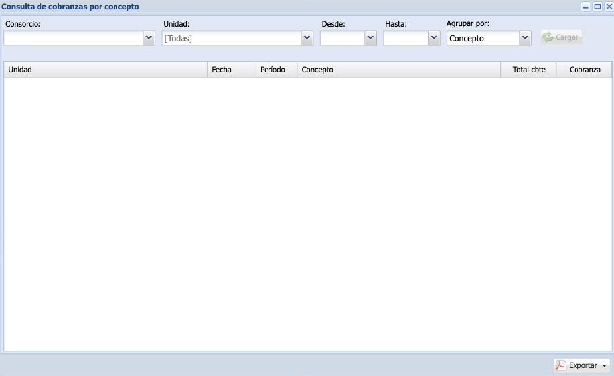Open the Hasta date picker arrow
The image size is (614, 376).
tap(434, 38)
